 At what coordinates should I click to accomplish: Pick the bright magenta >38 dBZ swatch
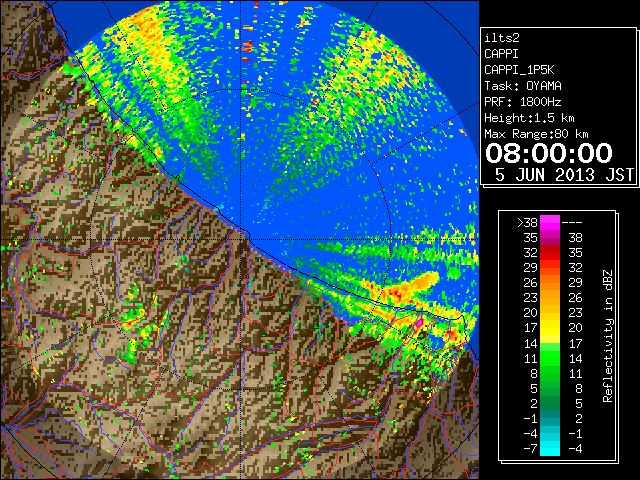[550, 222]
